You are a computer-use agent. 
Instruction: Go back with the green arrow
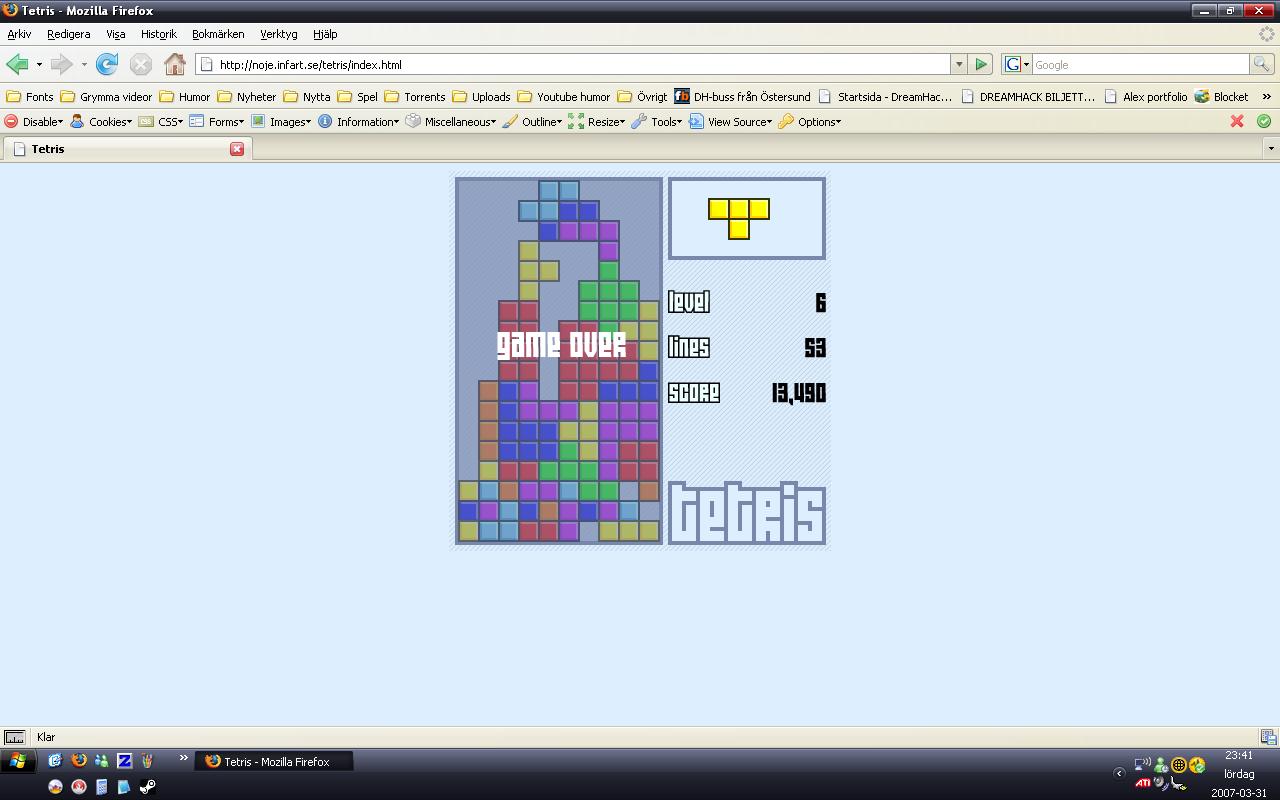click(x=17, y=64)
